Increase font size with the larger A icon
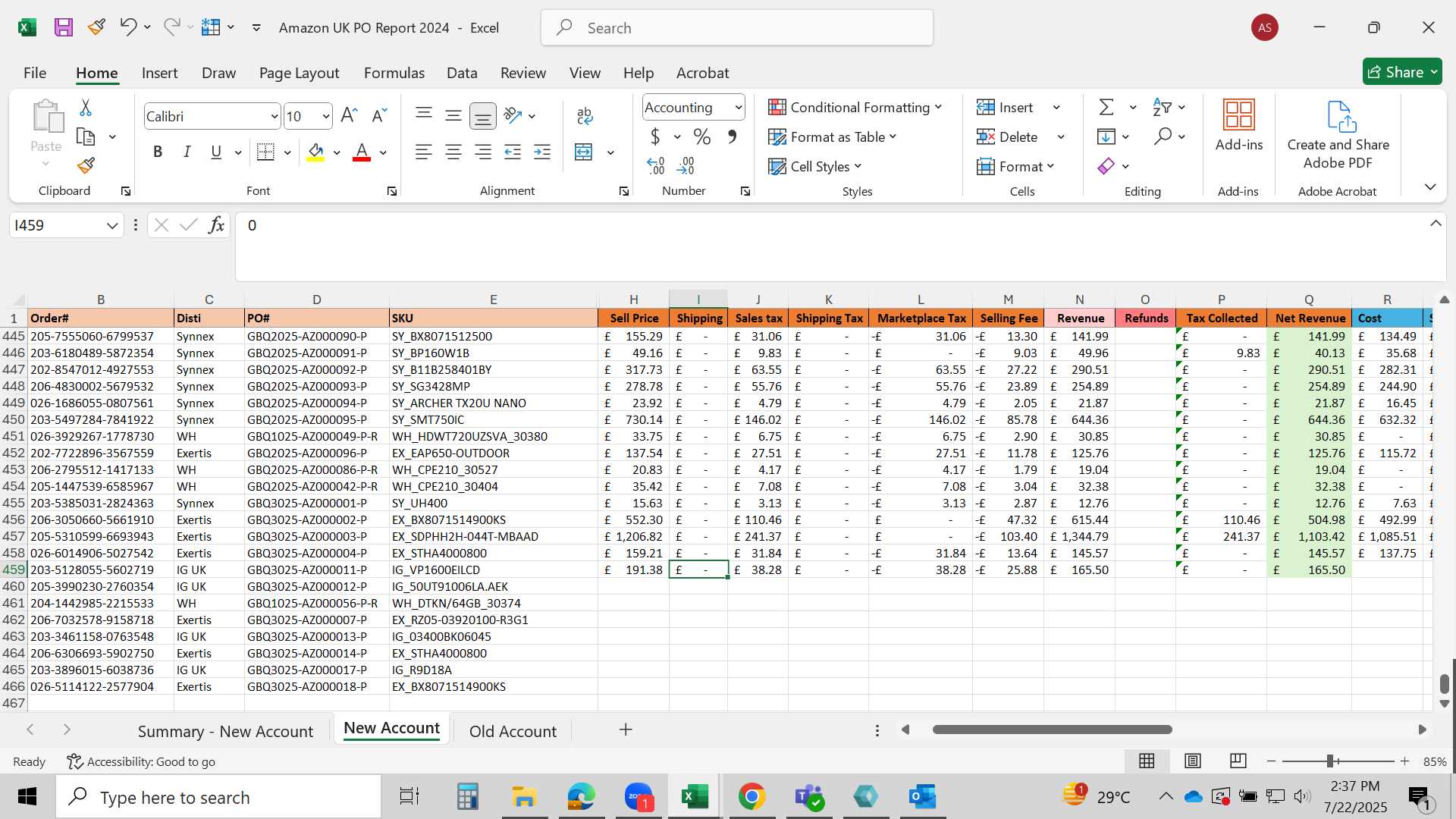The image size is (1456, 819). [349, 115]
